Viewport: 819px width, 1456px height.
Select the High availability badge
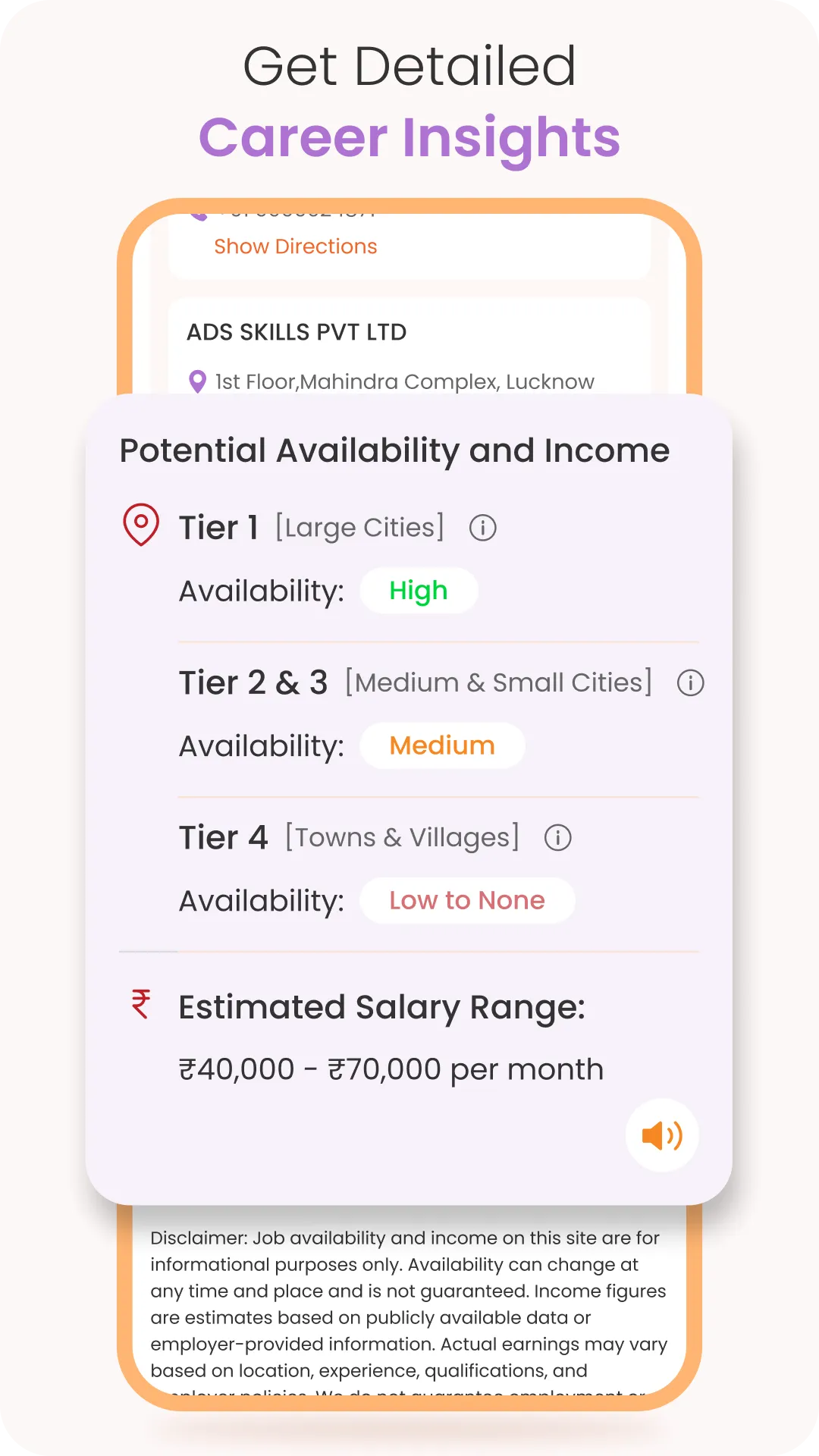tap(419, 591)
